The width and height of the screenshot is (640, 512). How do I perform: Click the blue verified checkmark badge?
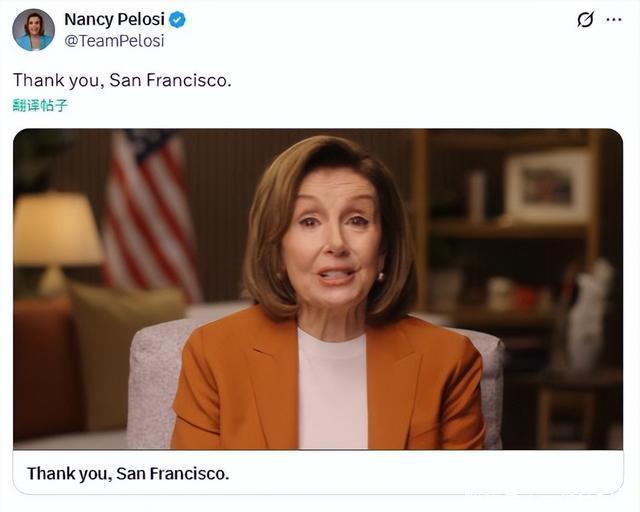point(177,20)
